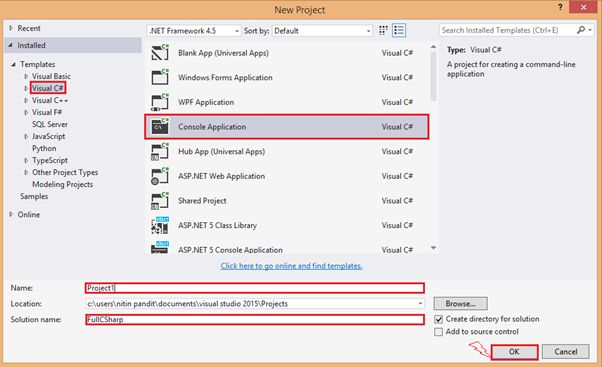Select ASP.NET 5 Class Library template name
602x367 pixels.
[217, 225]
